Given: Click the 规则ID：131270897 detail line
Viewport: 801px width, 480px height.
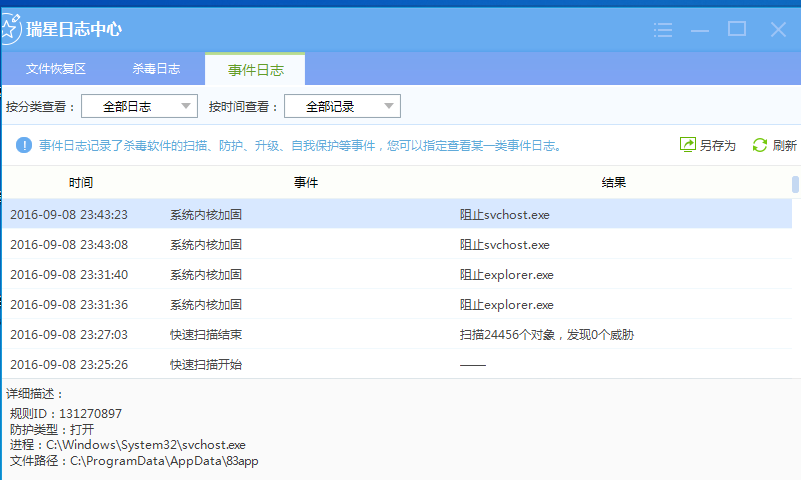Looking at the screenshot, I should pyautogui.click(x=66, y=413).
